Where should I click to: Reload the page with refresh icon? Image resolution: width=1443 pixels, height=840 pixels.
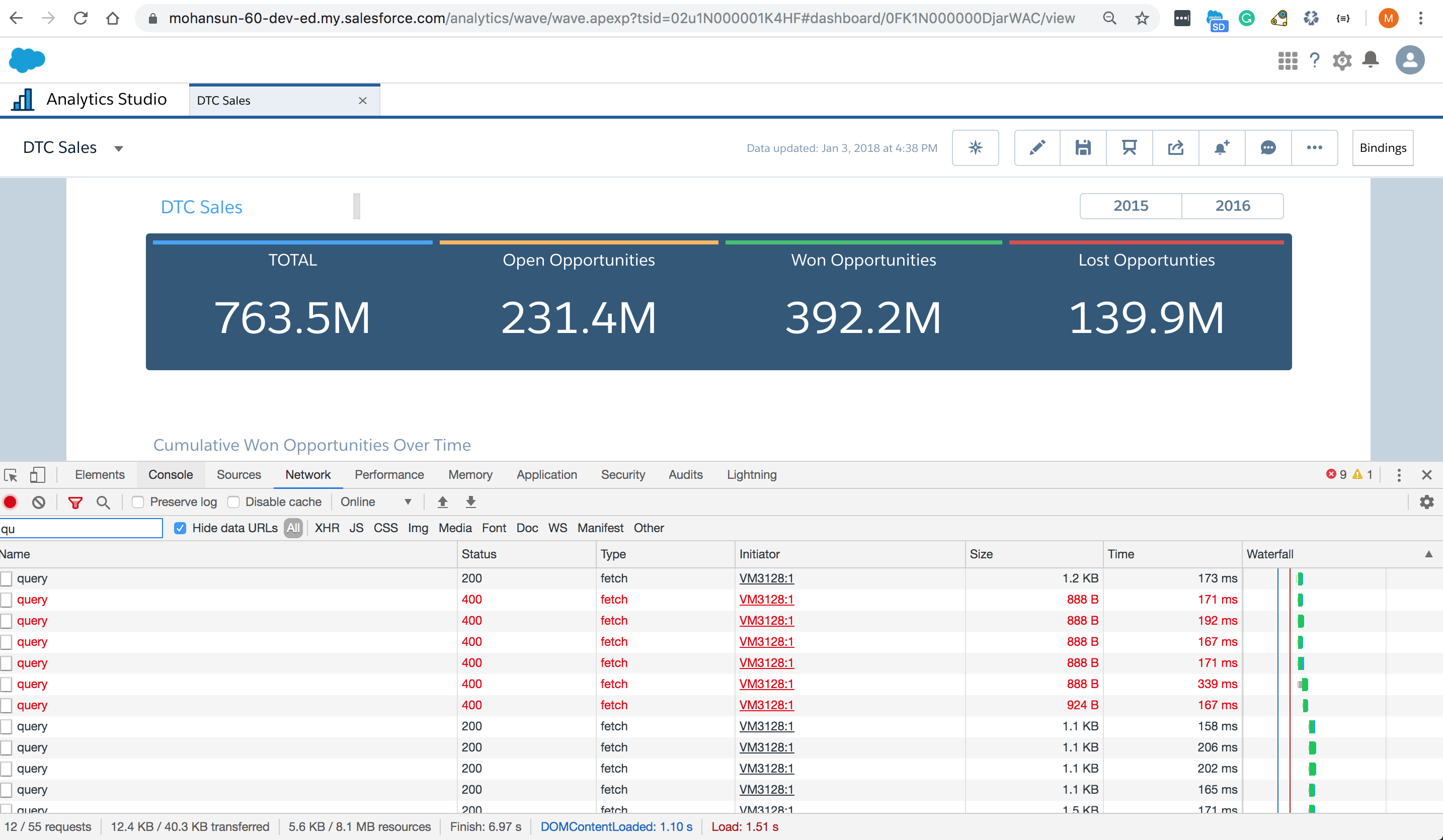tap(81, 18)
